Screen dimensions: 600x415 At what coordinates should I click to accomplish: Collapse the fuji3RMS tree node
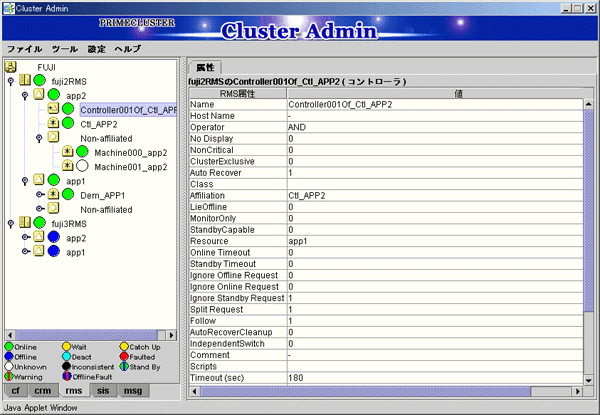tap(11, 223)
